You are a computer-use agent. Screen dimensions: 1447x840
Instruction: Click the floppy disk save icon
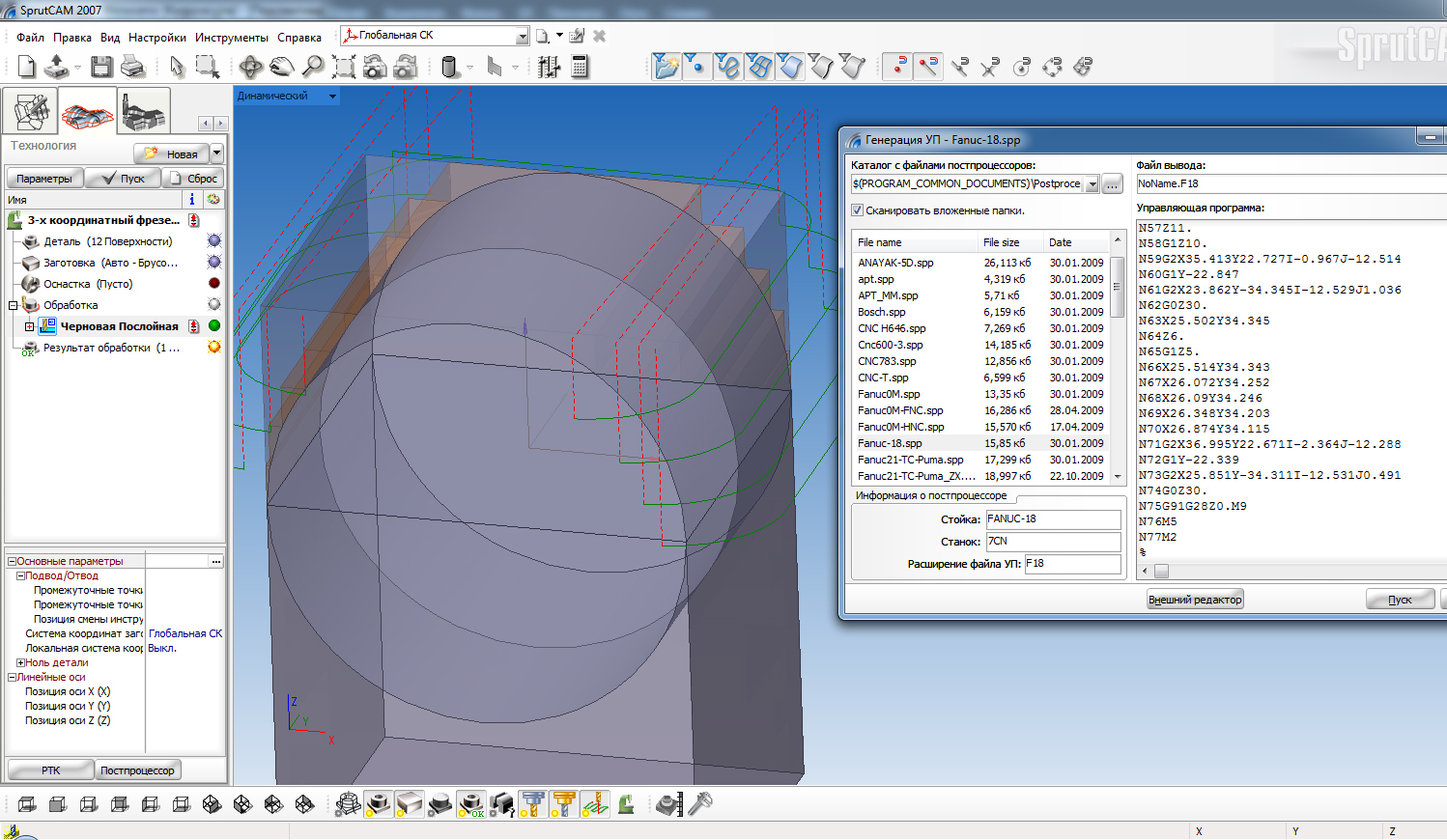click(x=101, y=67)
